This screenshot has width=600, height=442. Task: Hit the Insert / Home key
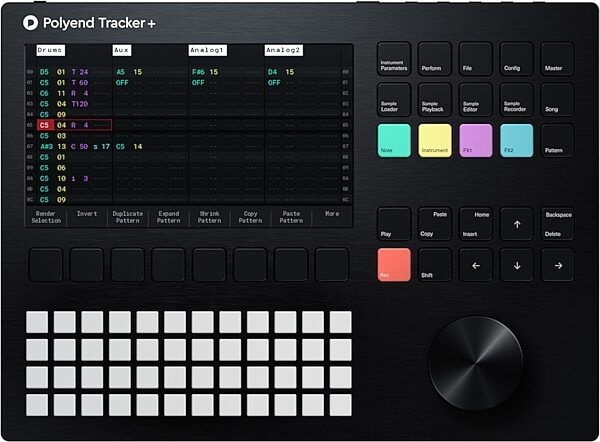pos(476,224)
